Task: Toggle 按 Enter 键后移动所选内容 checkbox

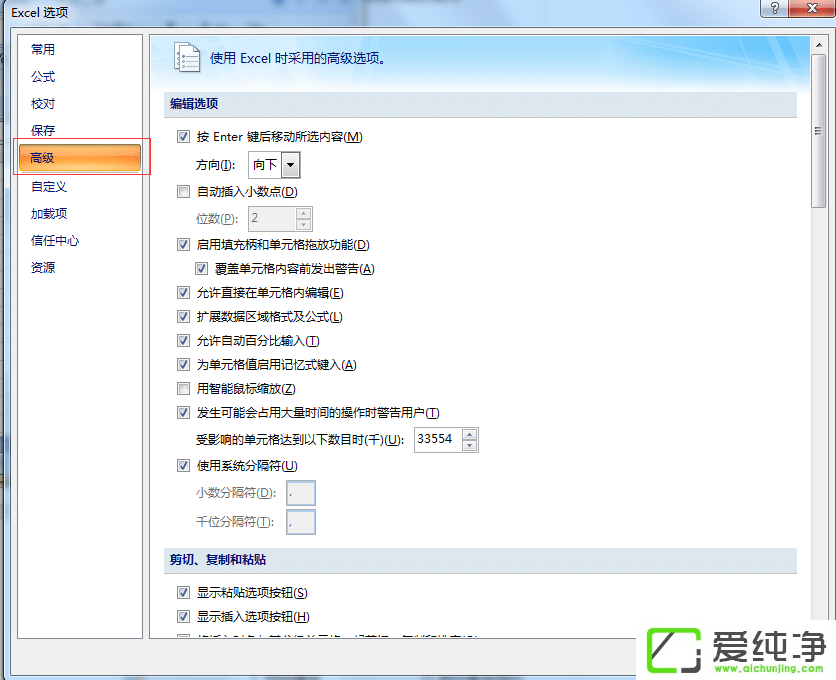Action: [183, 137]
